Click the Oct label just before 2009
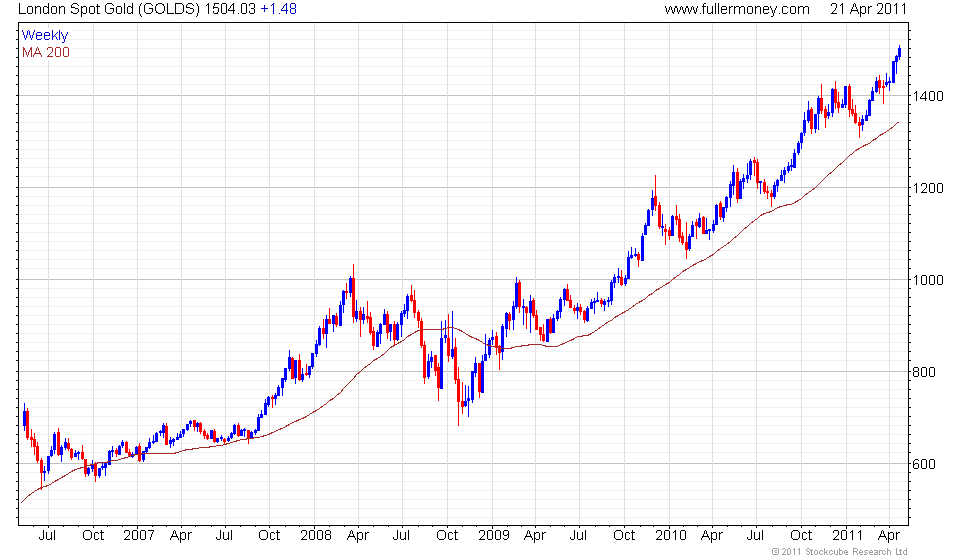Viewport: 960px width, 560px height. (x=447, y=536)
